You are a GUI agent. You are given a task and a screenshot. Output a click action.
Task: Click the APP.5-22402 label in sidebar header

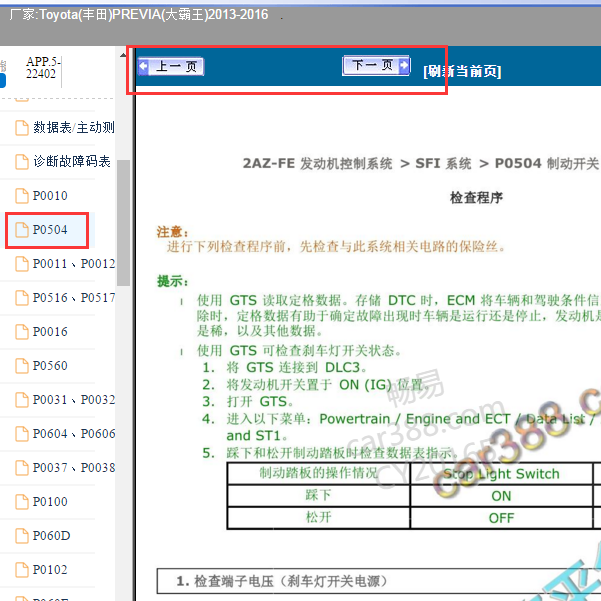click(43, 67)
